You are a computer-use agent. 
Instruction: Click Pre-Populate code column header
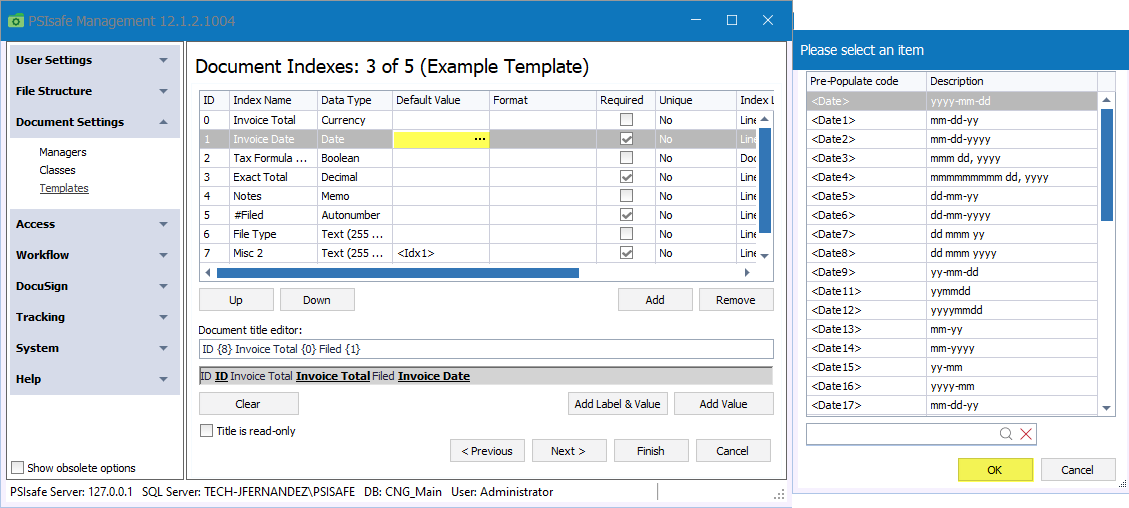[x=866, y=81]
